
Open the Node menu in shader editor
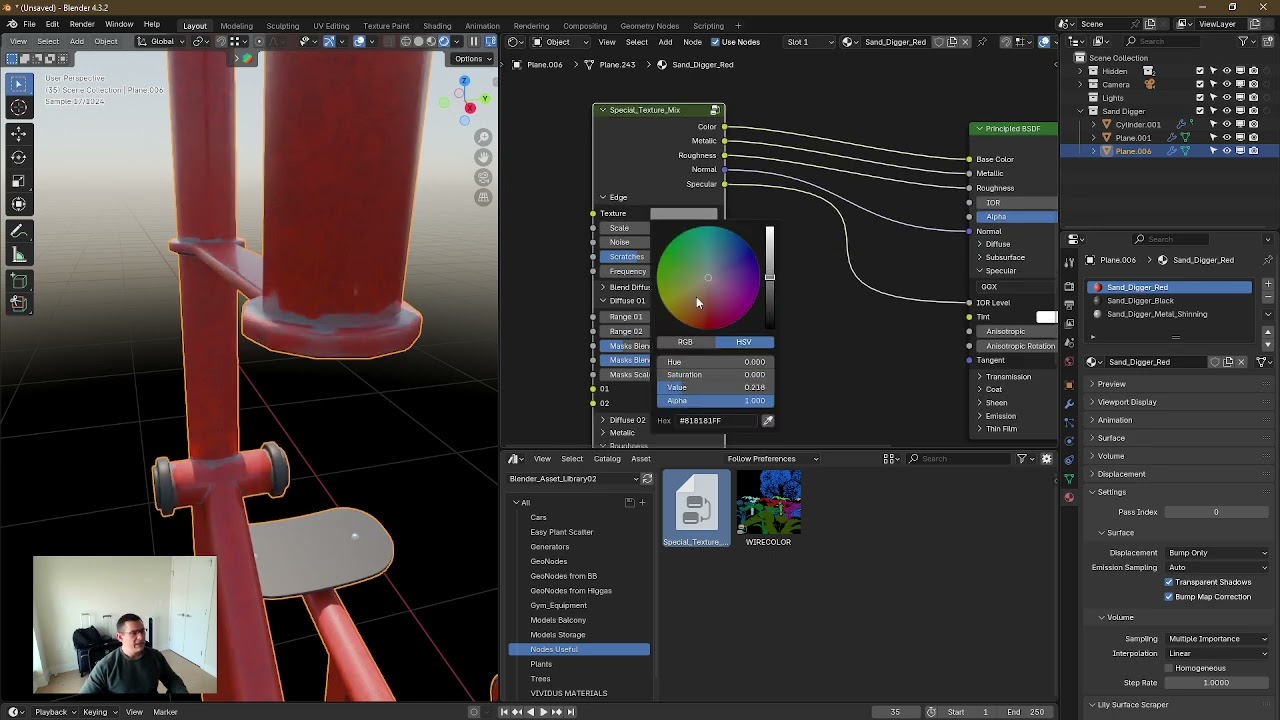[692, 42]
